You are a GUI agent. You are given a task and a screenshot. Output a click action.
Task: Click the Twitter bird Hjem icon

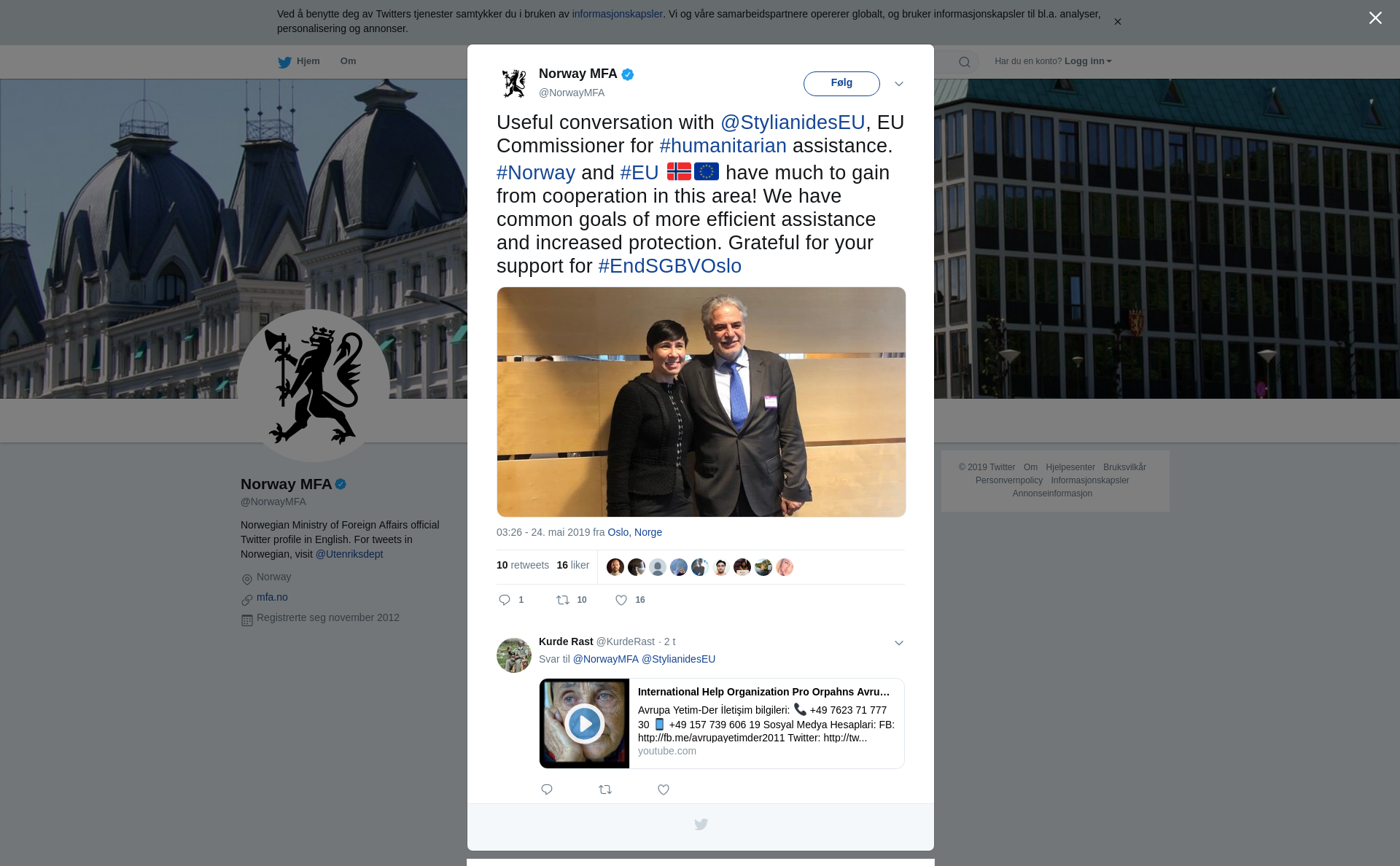point(284,62)
